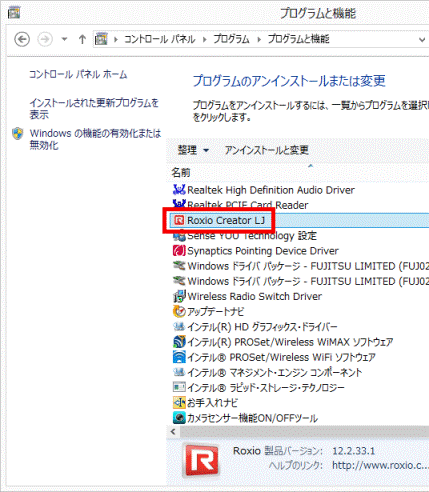Open インストールされた更新プログラムを表示 link

point(94,109)
